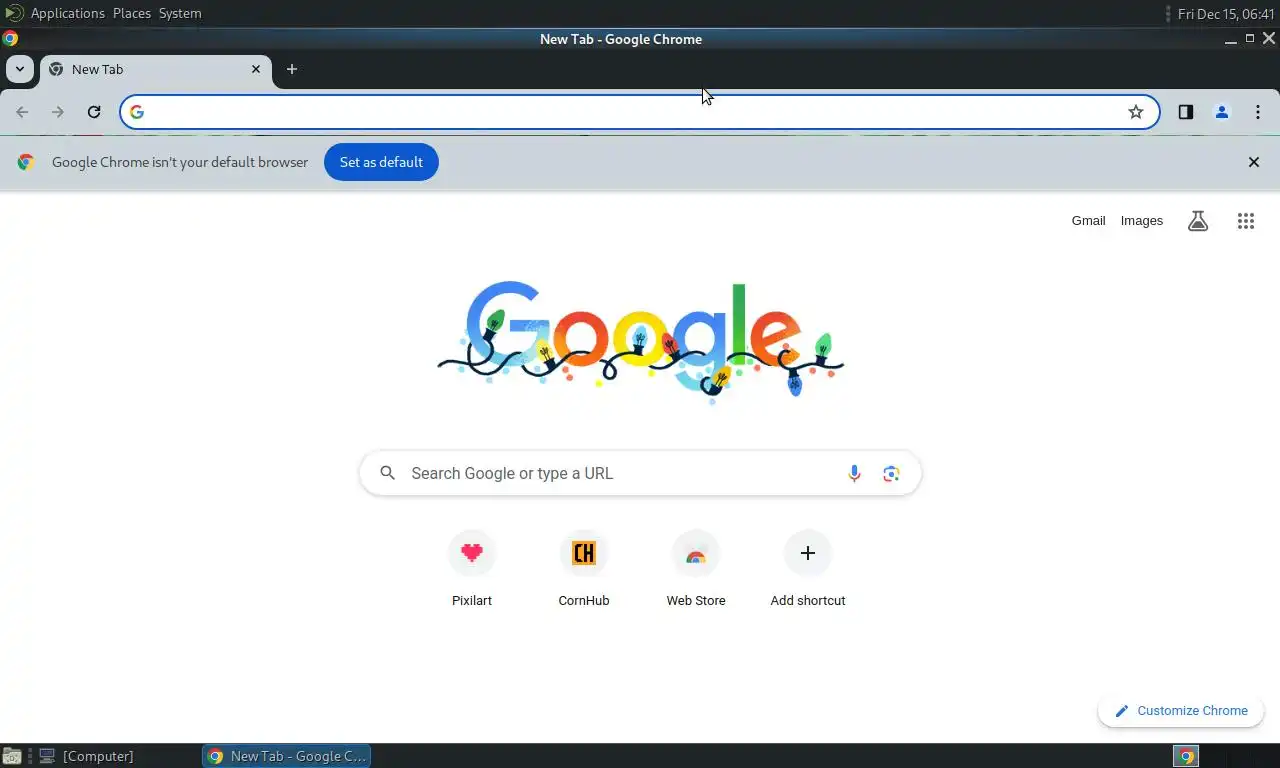Viewport: 1280px width, 768px height.
Task: Open the Chrome profile icon
Action: pyautogui.click(x=1222, y=112)
